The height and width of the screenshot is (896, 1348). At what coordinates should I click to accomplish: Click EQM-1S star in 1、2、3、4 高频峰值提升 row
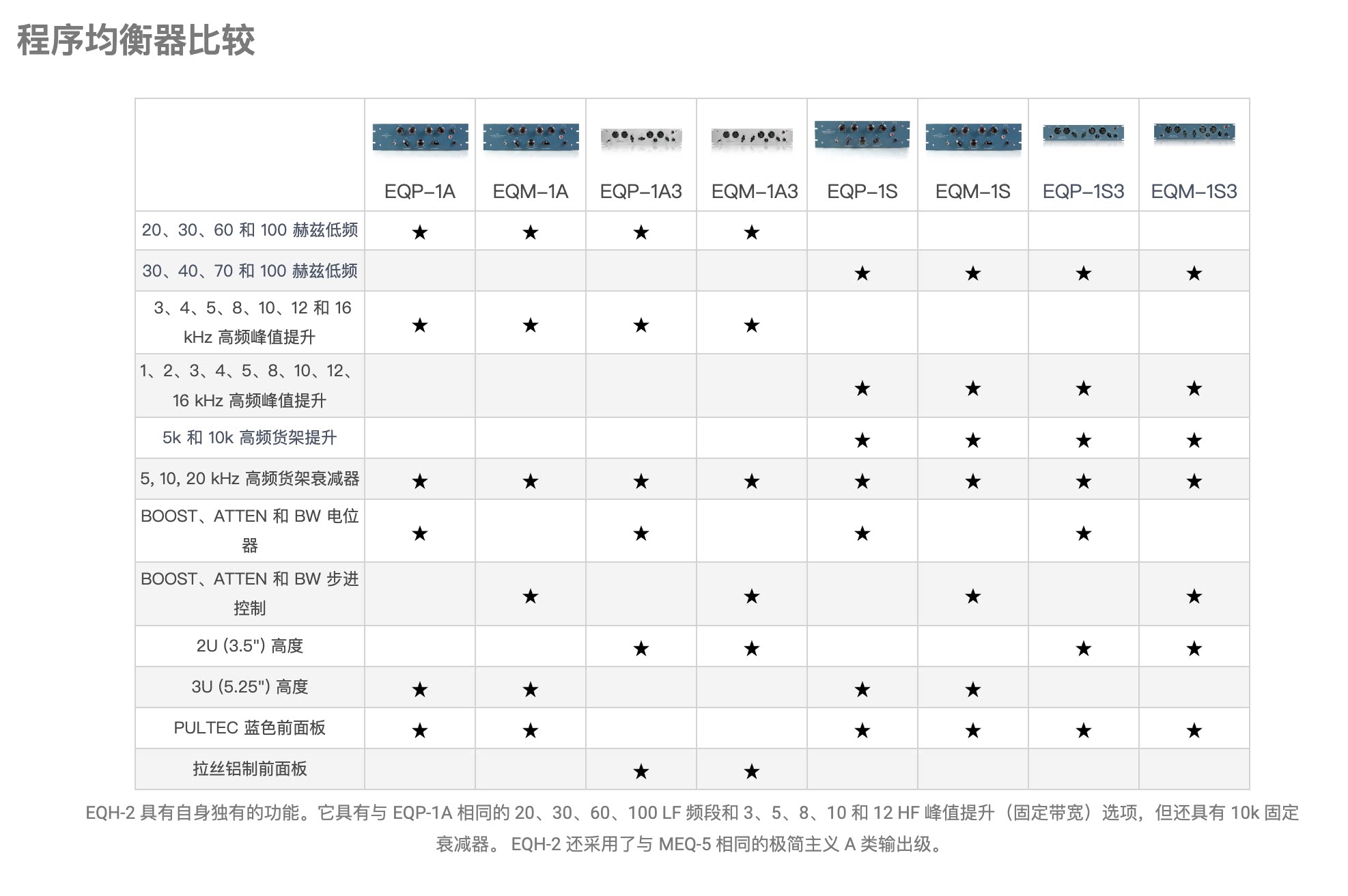973,389
